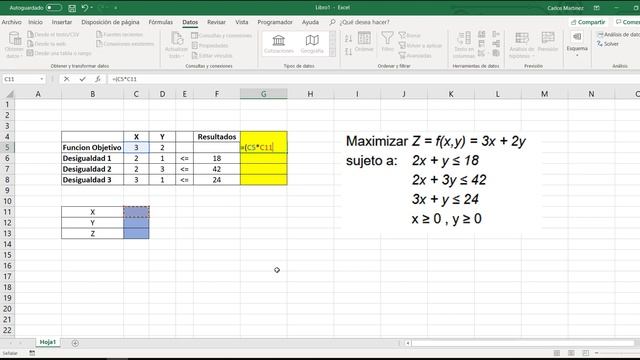Click the blue cell next to Z
The image size is (640, 360).
(x=136, y=233)
